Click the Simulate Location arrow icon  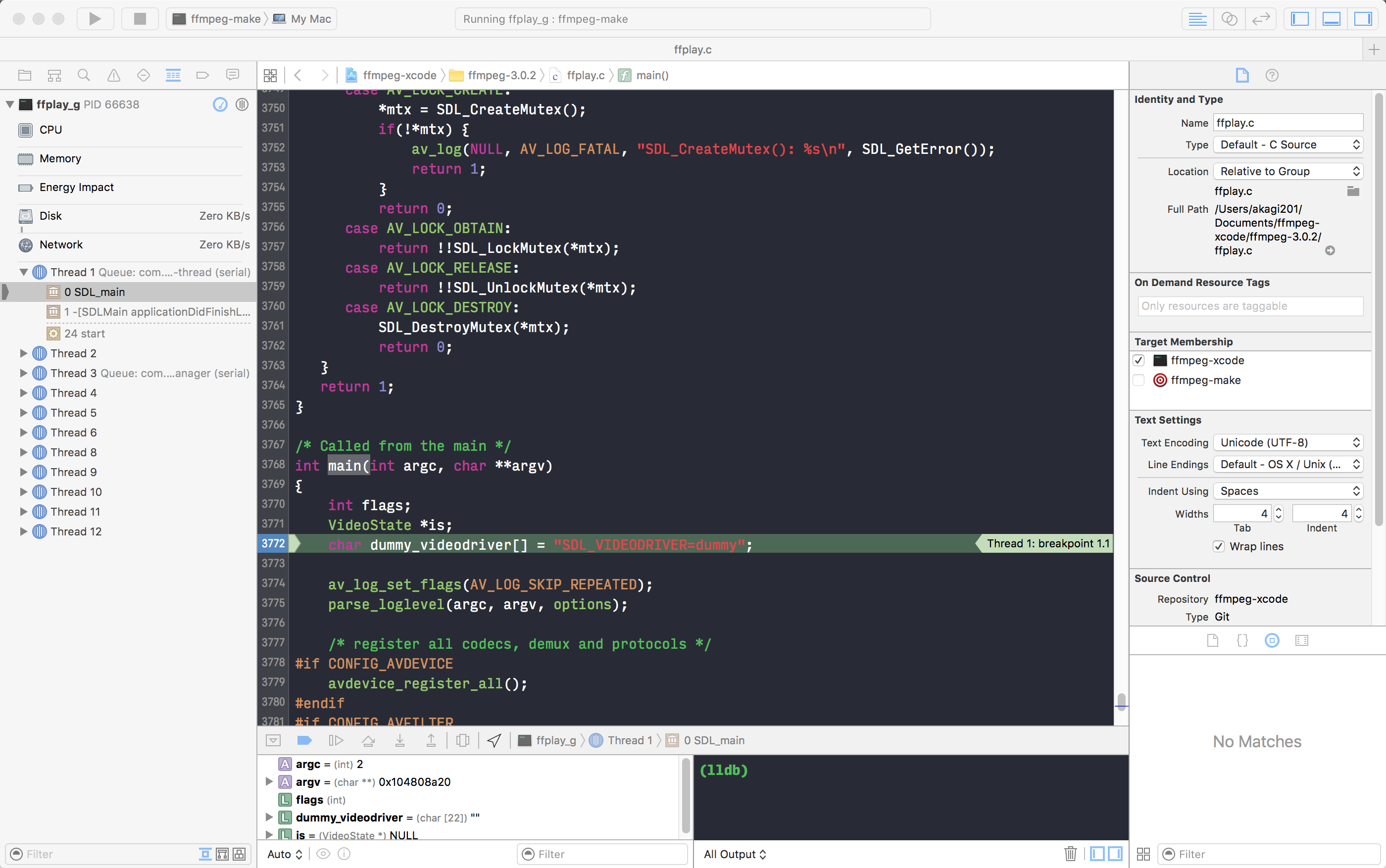click(x=494, y=740)
